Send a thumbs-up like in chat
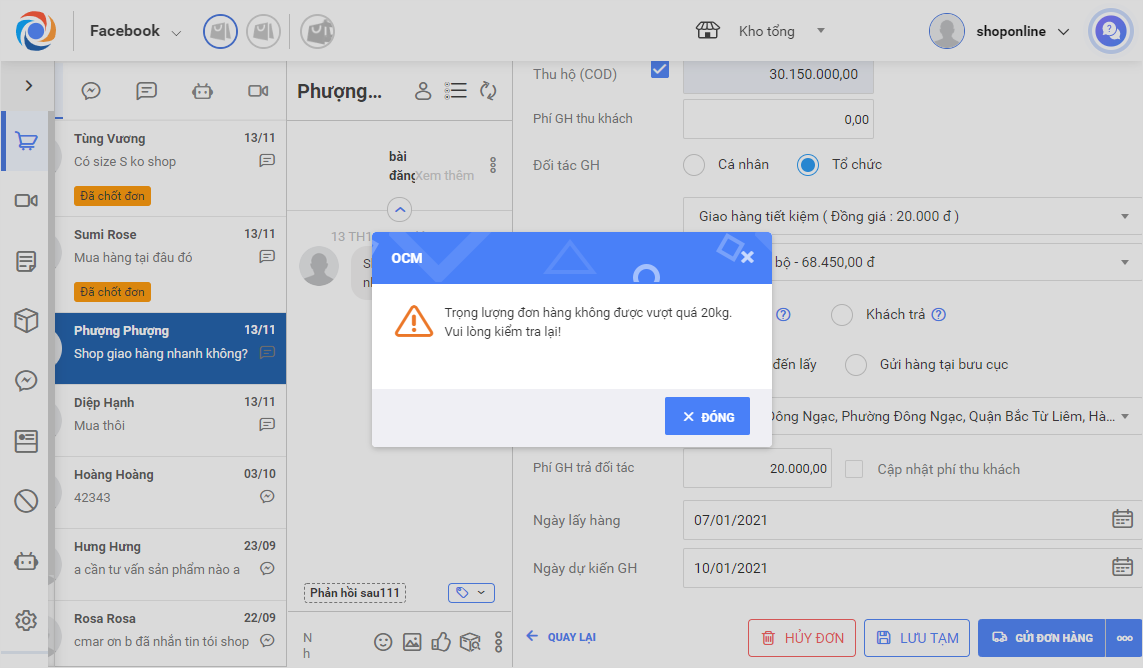Viewport: 1143px width, 668px height. tap(440, 642)
